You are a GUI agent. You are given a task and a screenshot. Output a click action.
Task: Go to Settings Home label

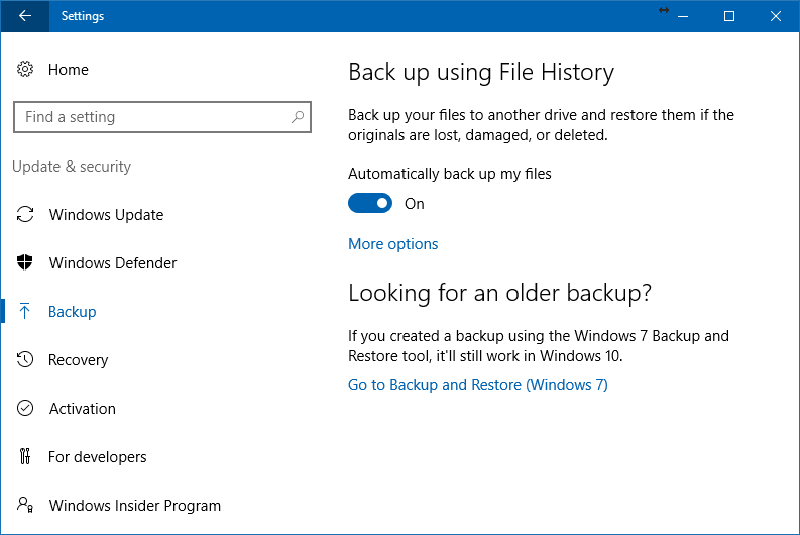click(x=68, y=70)
